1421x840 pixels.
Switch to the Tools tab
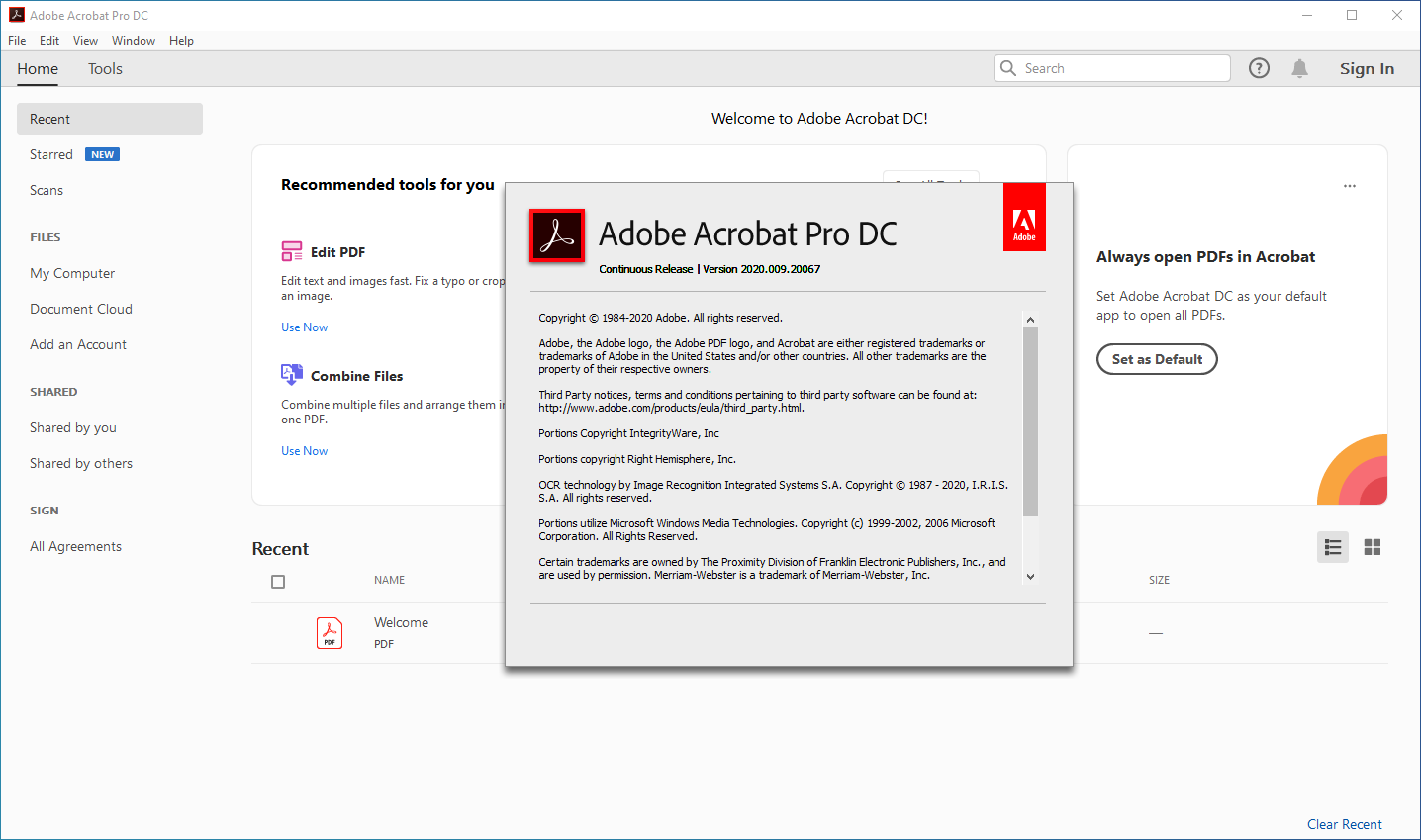pos(105,69)
